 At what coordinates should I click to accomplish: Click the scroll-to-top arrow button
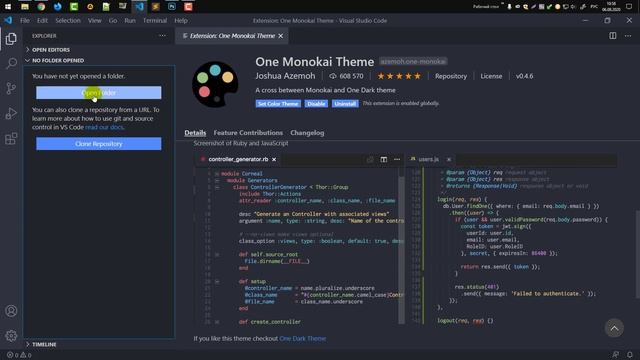tap(614, 328)
